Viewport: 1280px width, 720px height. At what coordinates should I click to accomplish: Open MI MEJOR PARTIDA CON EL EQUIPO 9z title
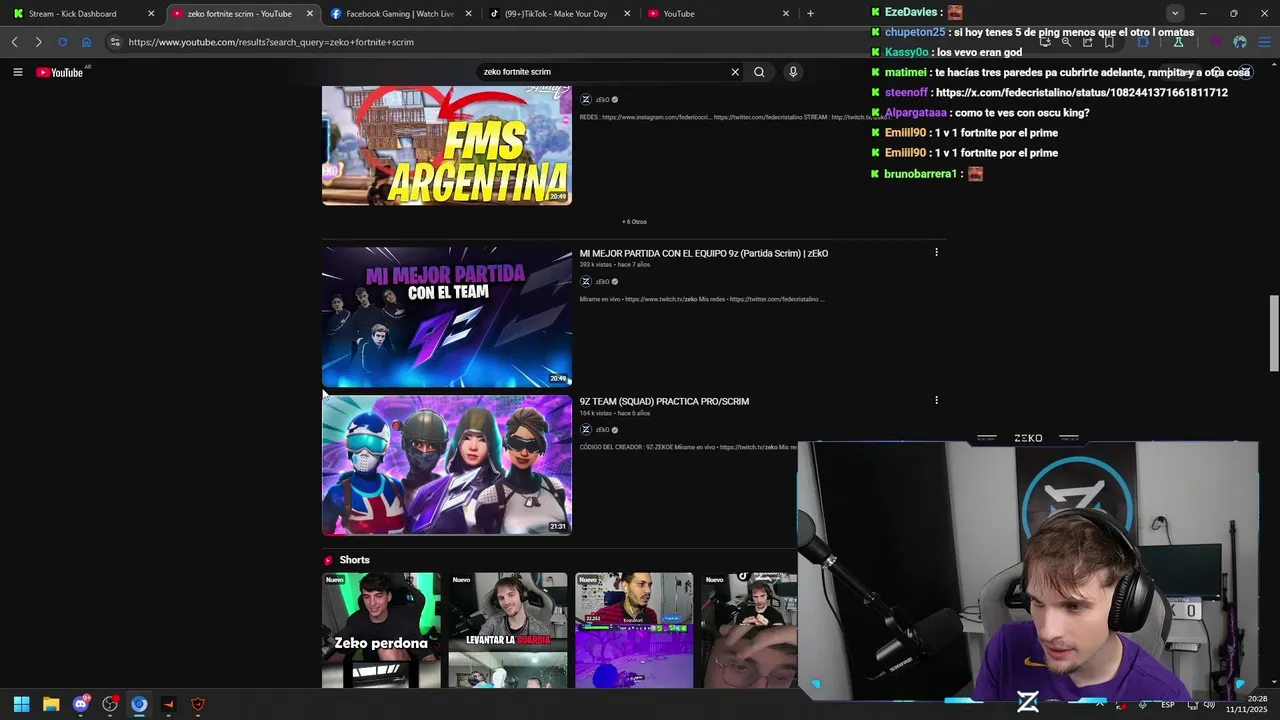click(704, 253)
